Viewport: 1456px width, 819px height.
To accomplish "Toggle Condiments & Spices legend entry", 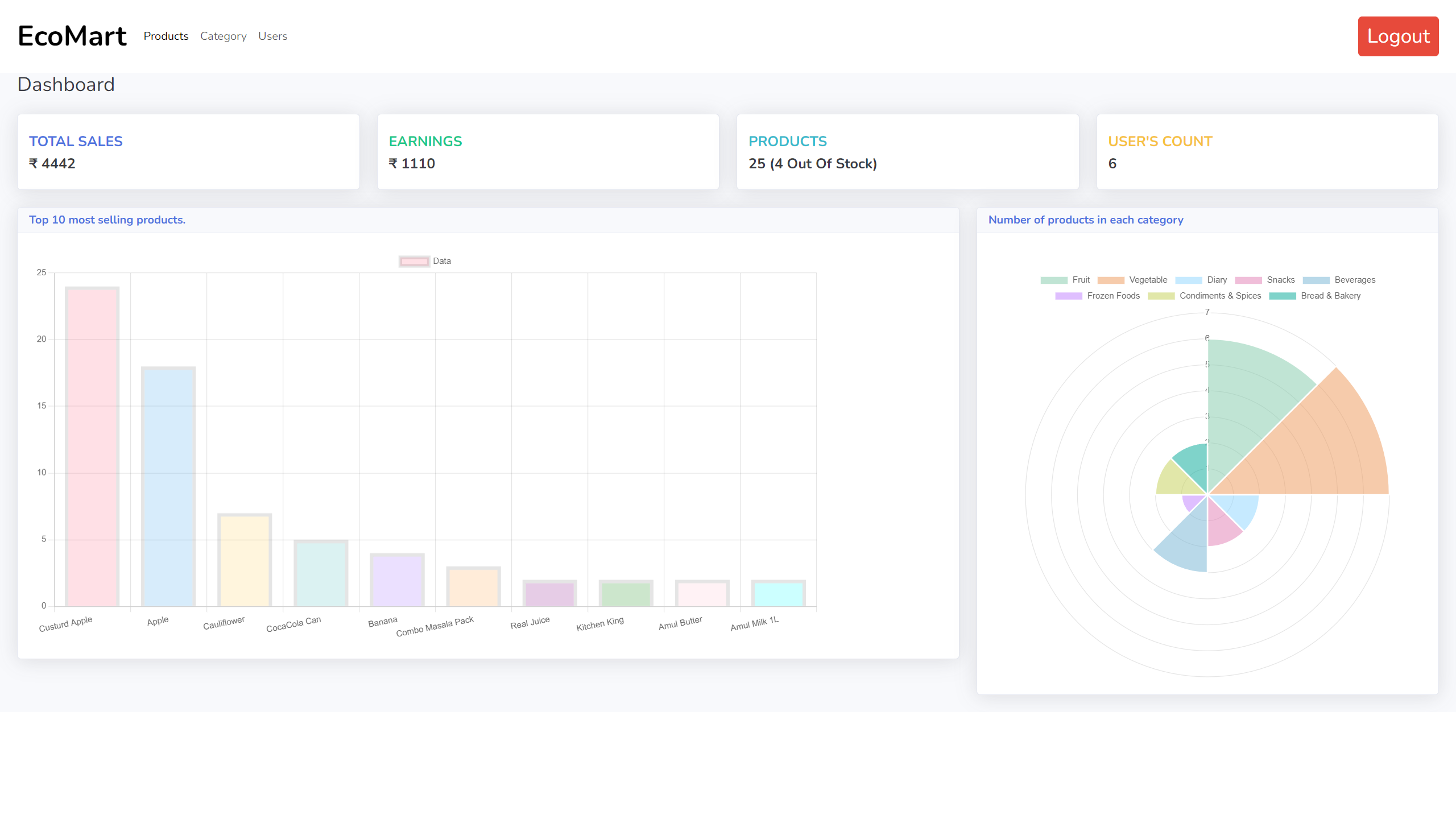I will [x=1219, y=296].
